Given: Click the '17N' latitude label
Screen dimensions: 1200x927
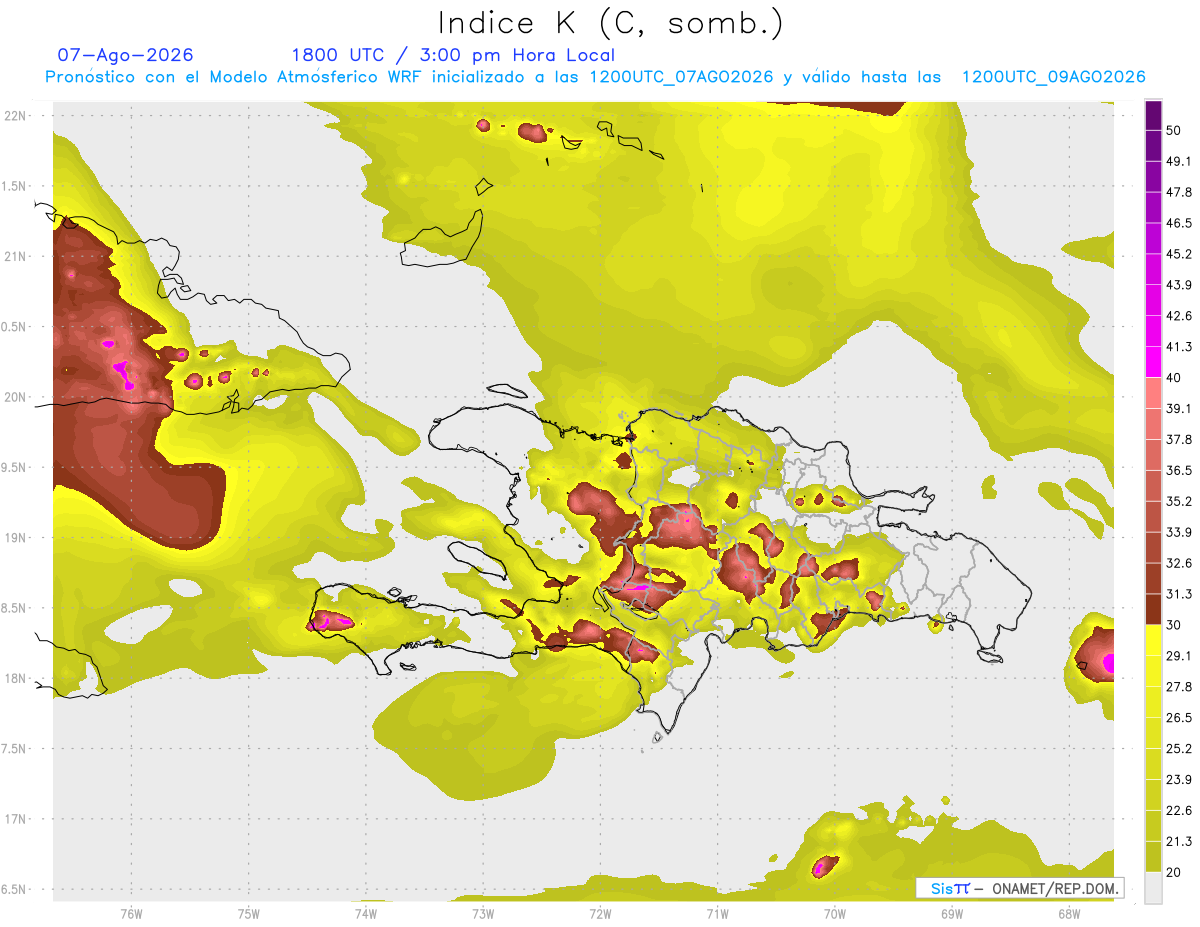Looking at the screenshot, I should click(15, 819).
